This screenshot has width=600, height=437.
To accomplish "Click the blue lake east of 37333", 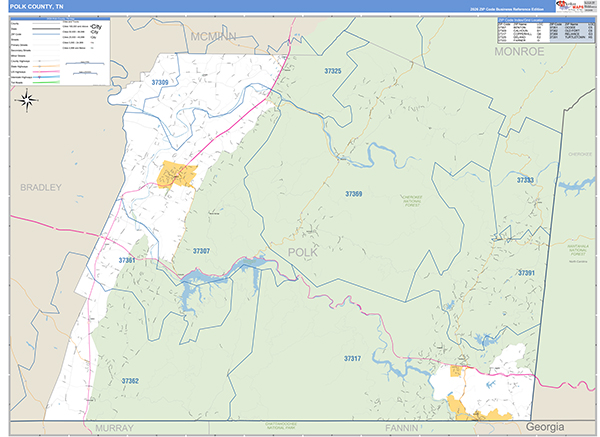I will 576,186.
